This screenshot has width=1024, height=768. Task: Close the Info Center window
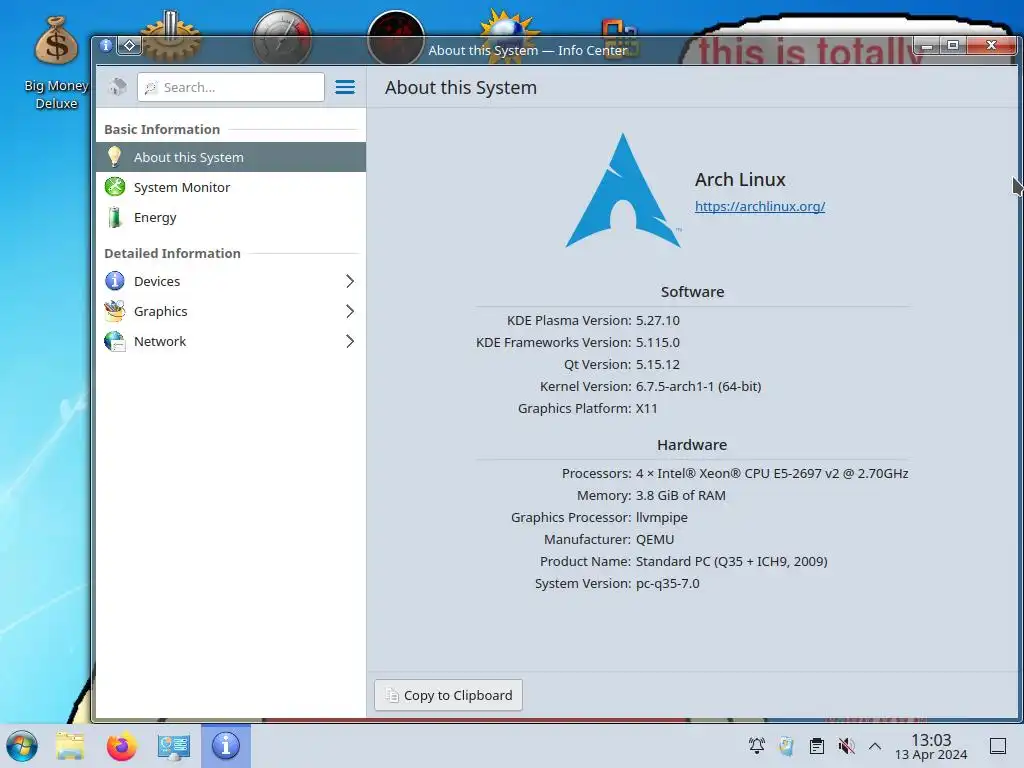[991, 45]
